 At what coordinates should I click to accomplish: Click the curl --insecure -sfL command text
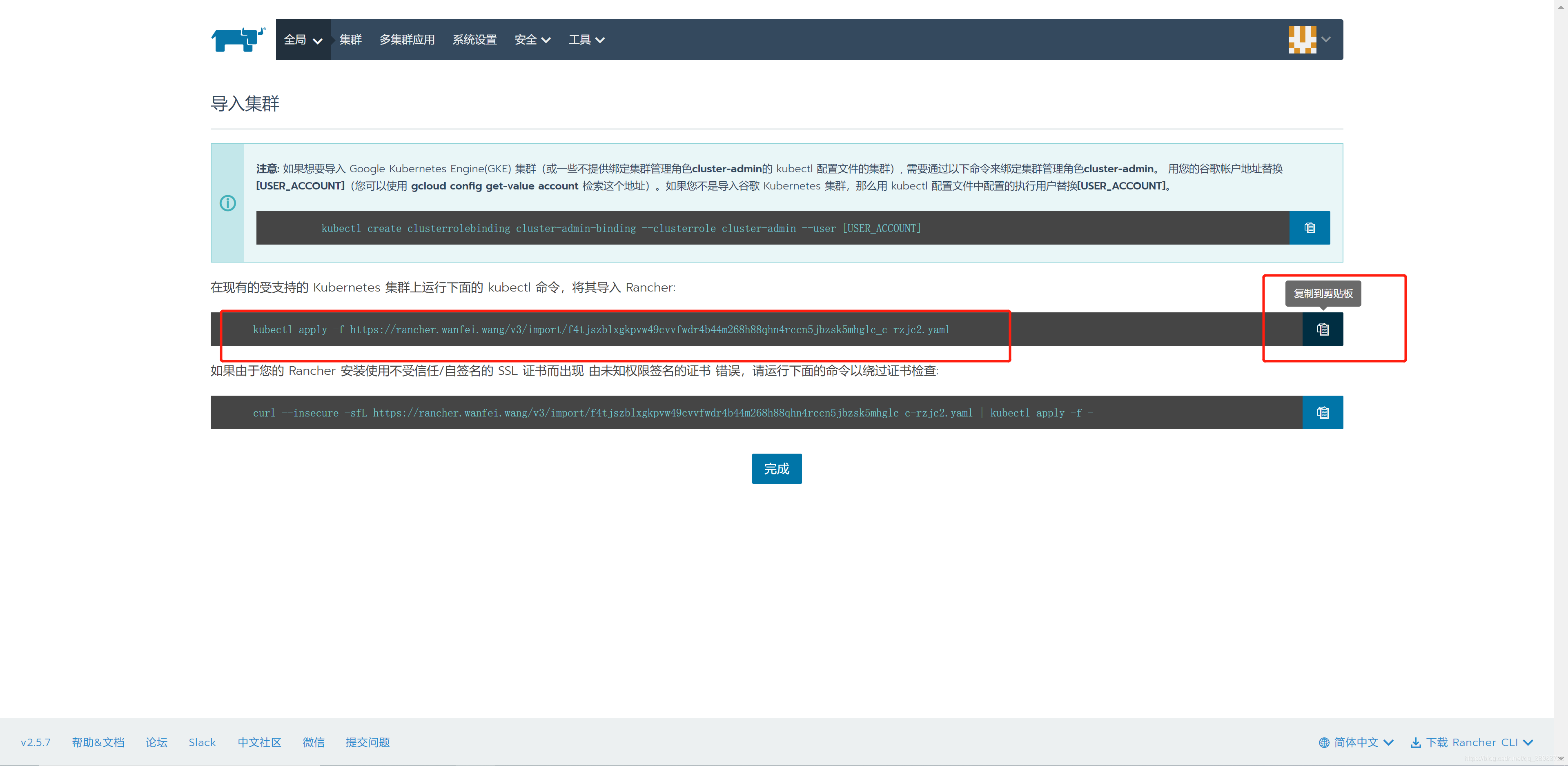pos(673,413)
